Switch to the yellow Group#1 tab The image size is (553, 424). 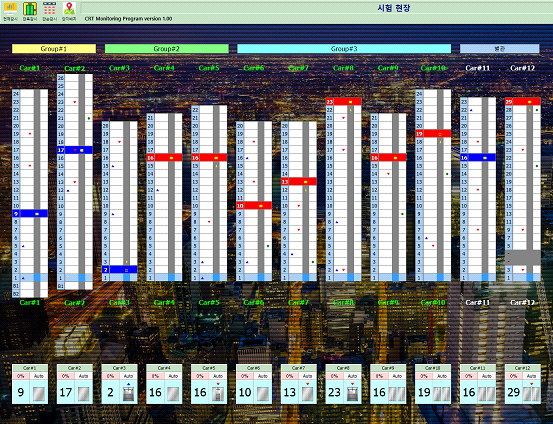54,49
